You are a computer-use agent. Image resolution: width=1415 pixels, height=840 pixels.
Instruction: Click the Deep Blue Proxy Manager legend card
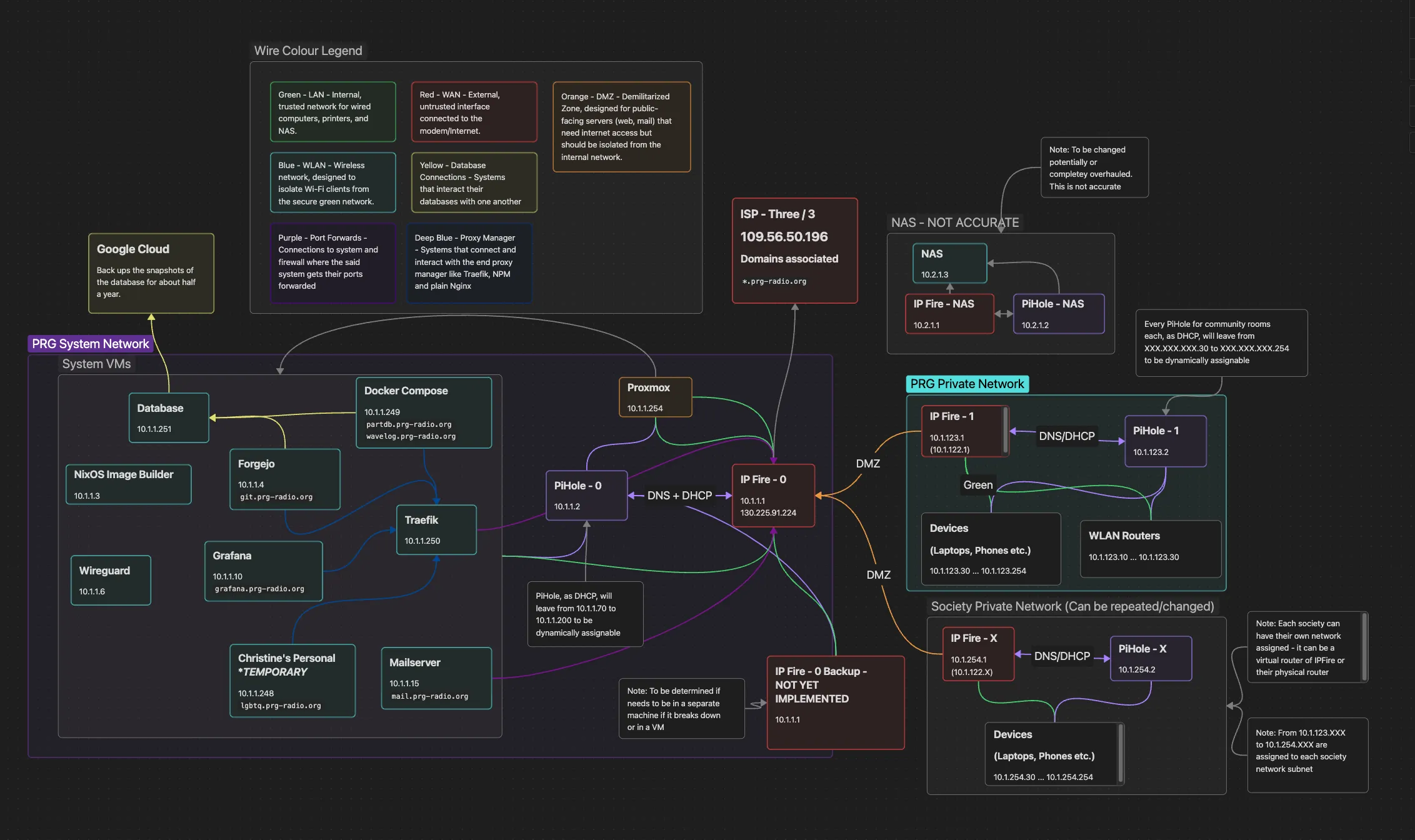pos(469,262)
